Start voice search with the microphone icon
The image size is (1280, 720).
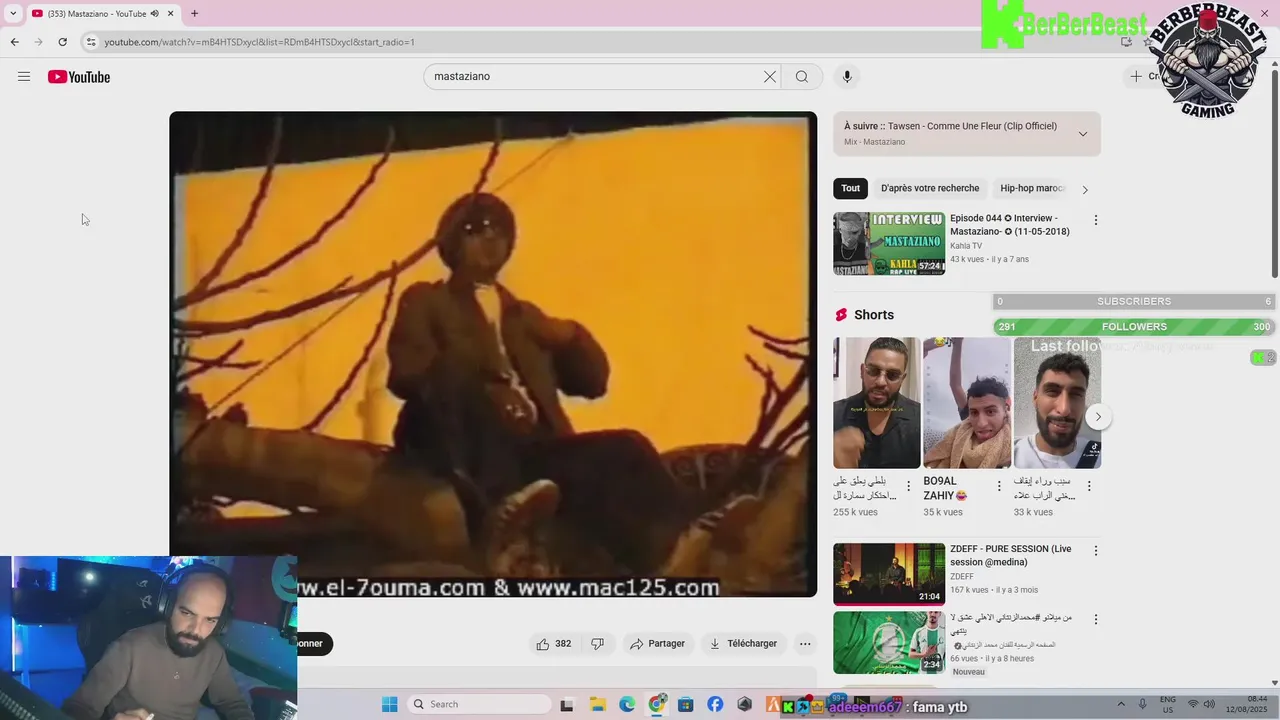(847, 77)
